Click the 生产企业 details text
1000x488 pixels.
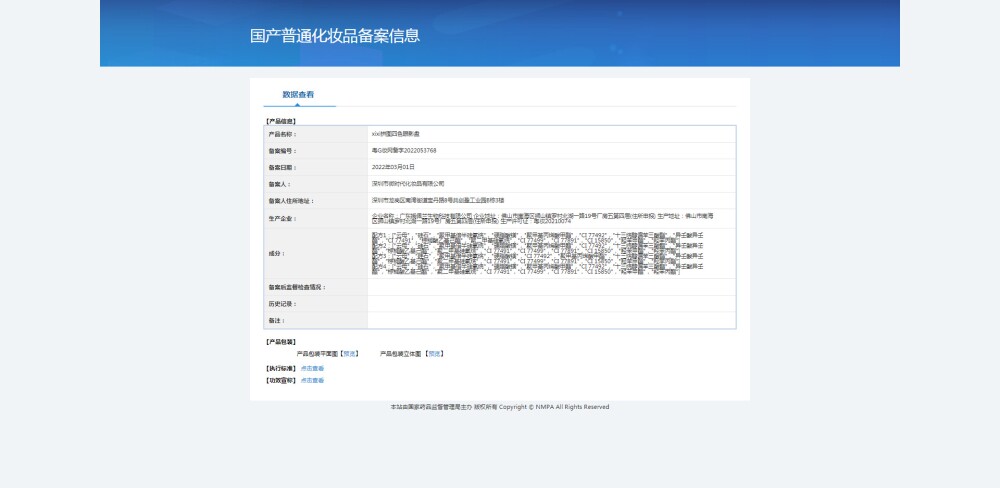542,218
